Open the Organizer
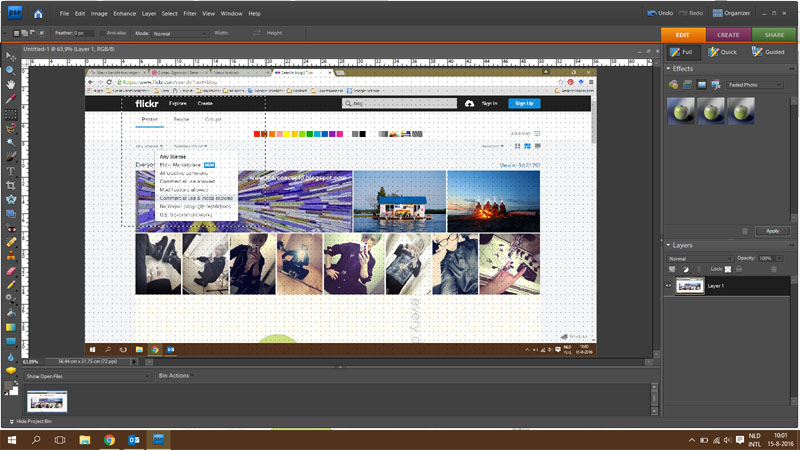This screenshot has width=800, height=450. tap(732, 13)
